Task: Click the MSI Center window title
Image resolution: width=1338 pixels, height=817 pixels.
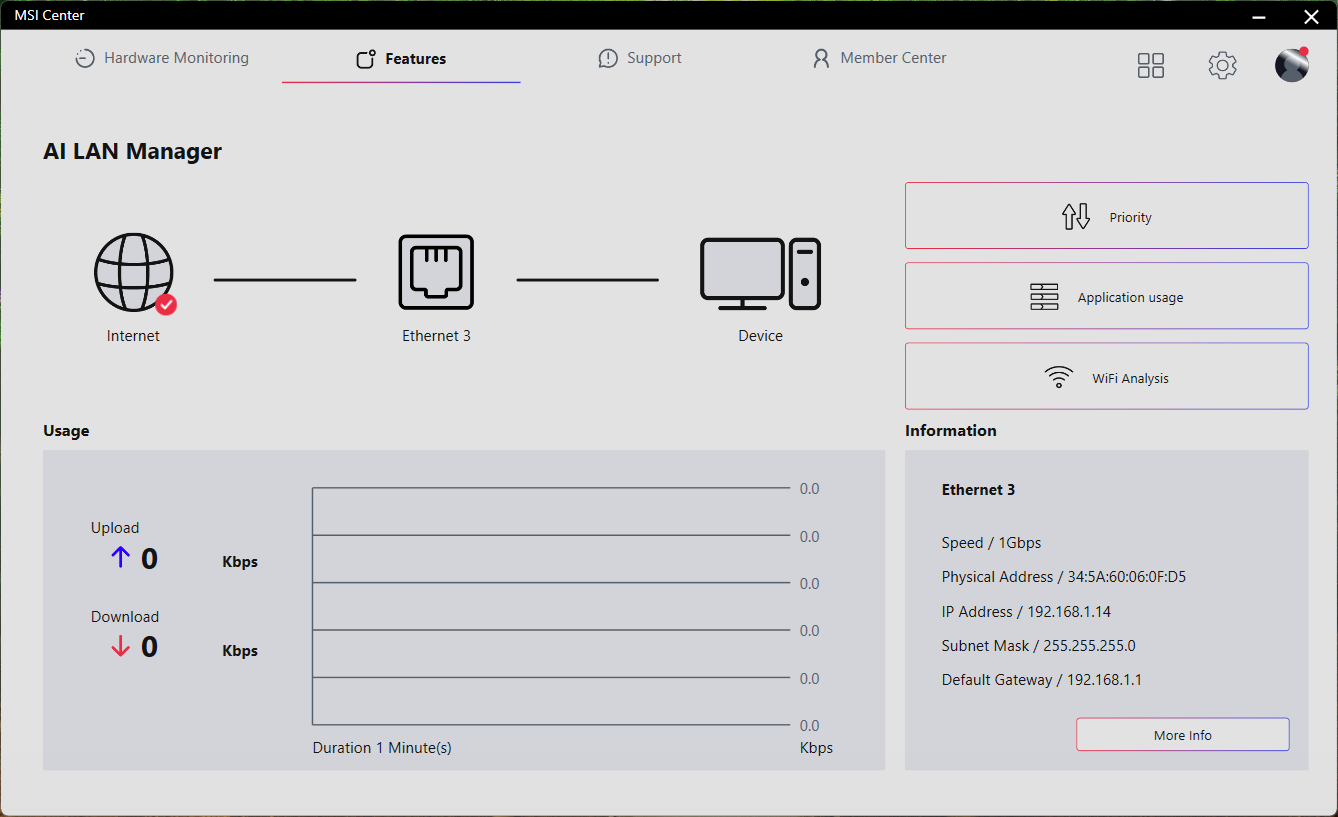Action: pos(50,15)
